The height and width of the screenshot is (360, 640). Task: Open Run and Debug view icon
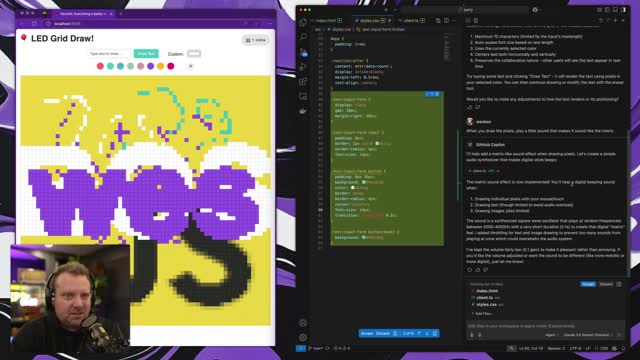[x=303, y=67]
